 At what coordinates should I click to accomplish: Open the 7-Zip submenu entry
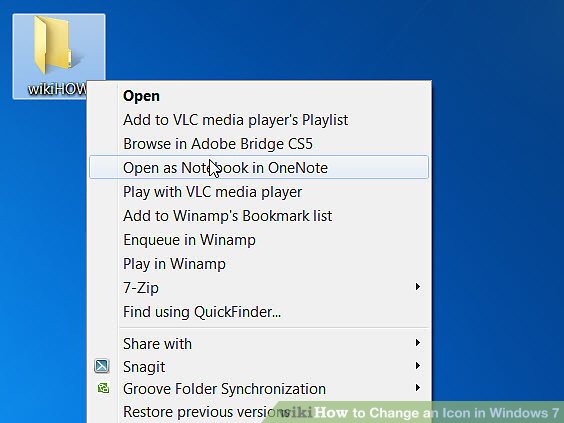tap(259, 288)
